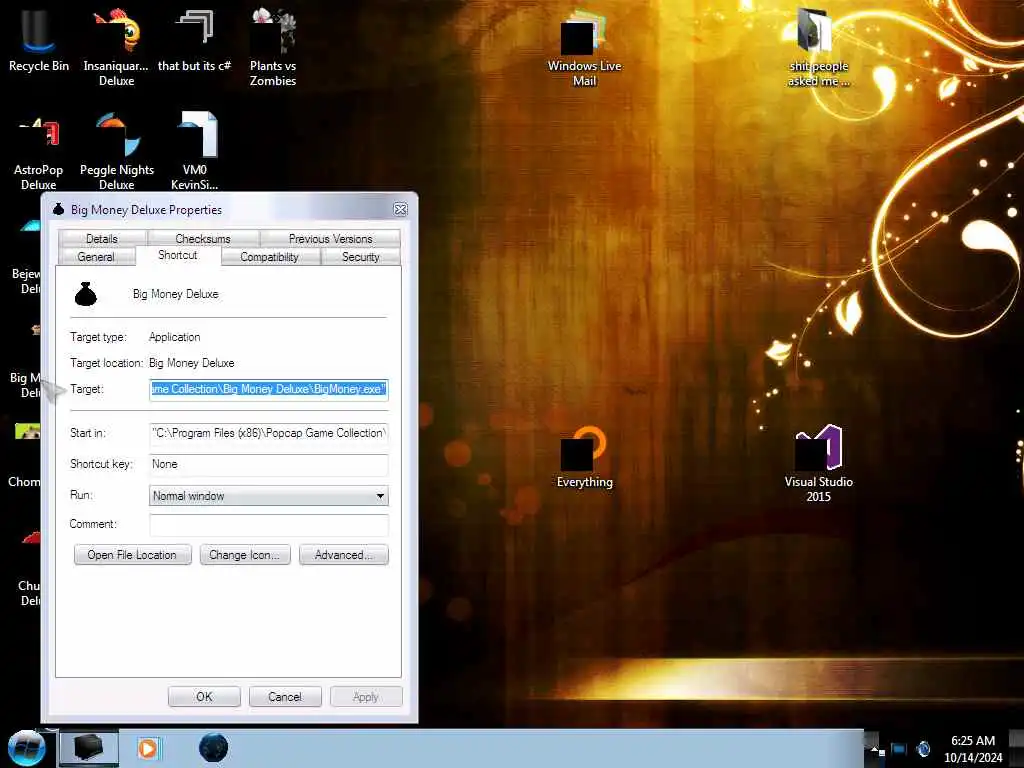This screenshot has height=768, width=1024.
Task: Click the Change Icon... button
Action: (245, 554)
